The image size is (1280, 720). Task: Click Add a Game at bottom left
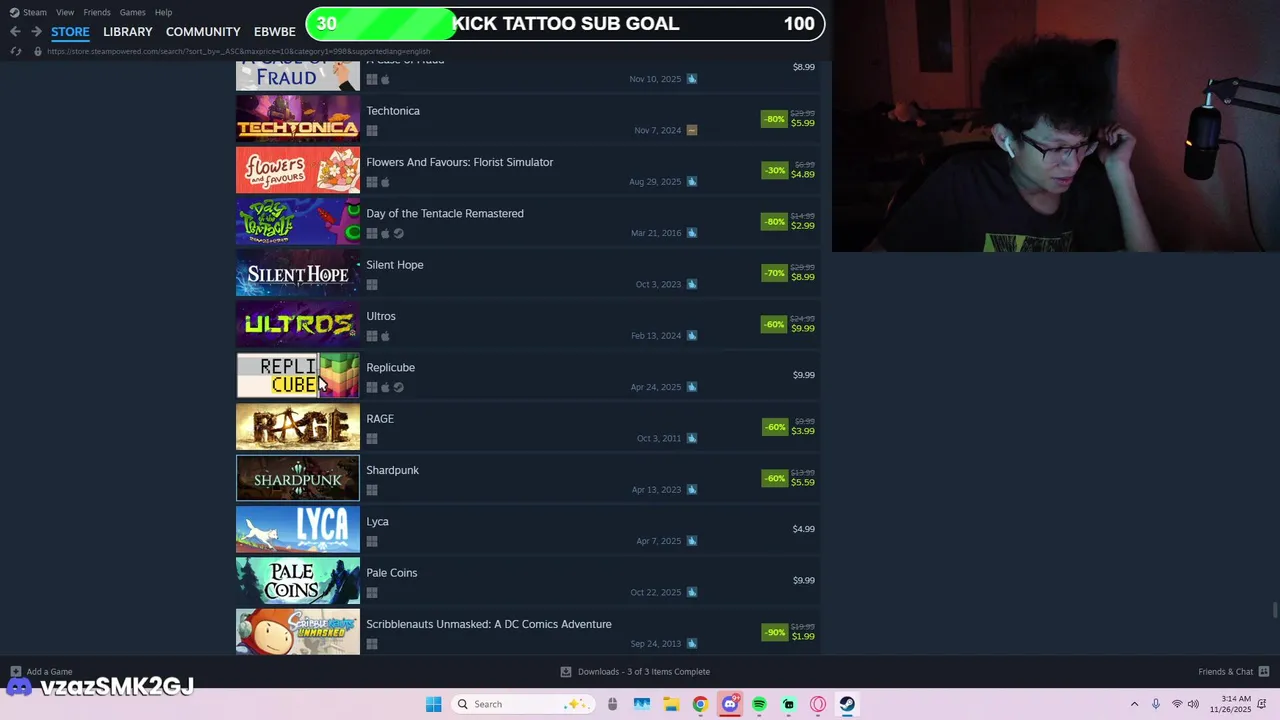pyautogui.click(x=41, y=672)
